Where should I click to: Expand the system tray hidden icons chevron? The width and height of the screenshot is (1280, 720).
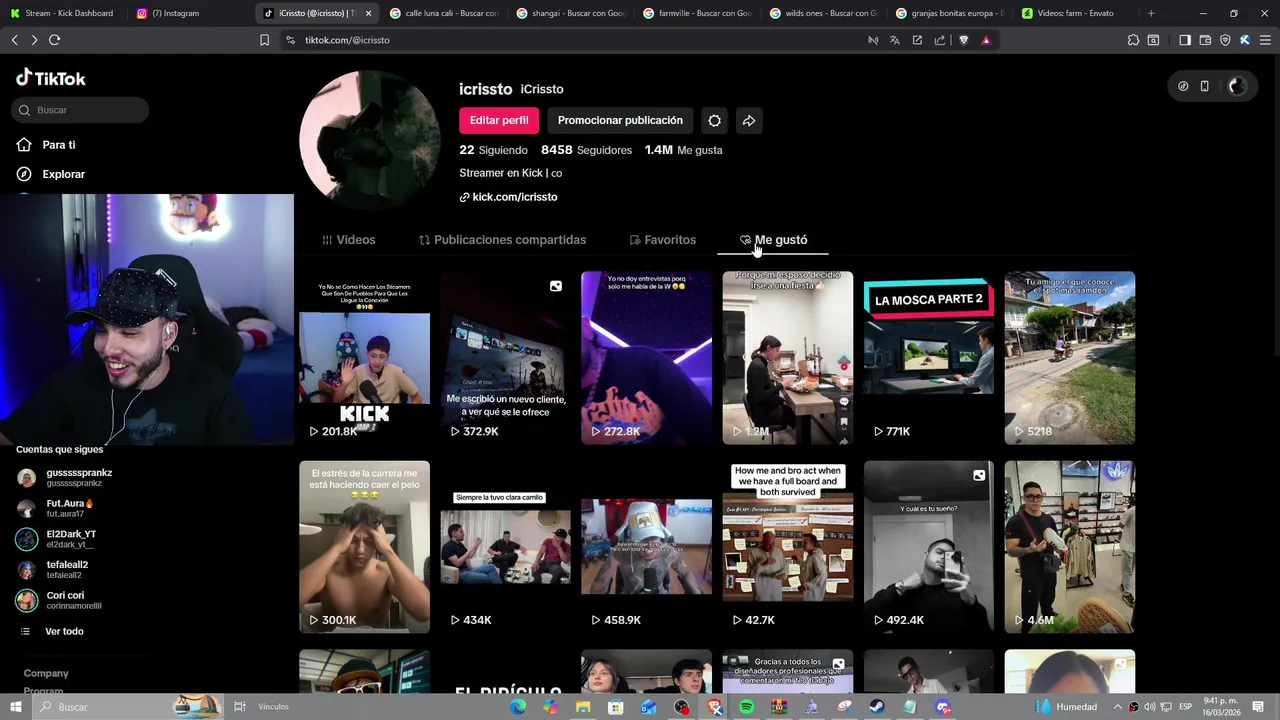1118,707
